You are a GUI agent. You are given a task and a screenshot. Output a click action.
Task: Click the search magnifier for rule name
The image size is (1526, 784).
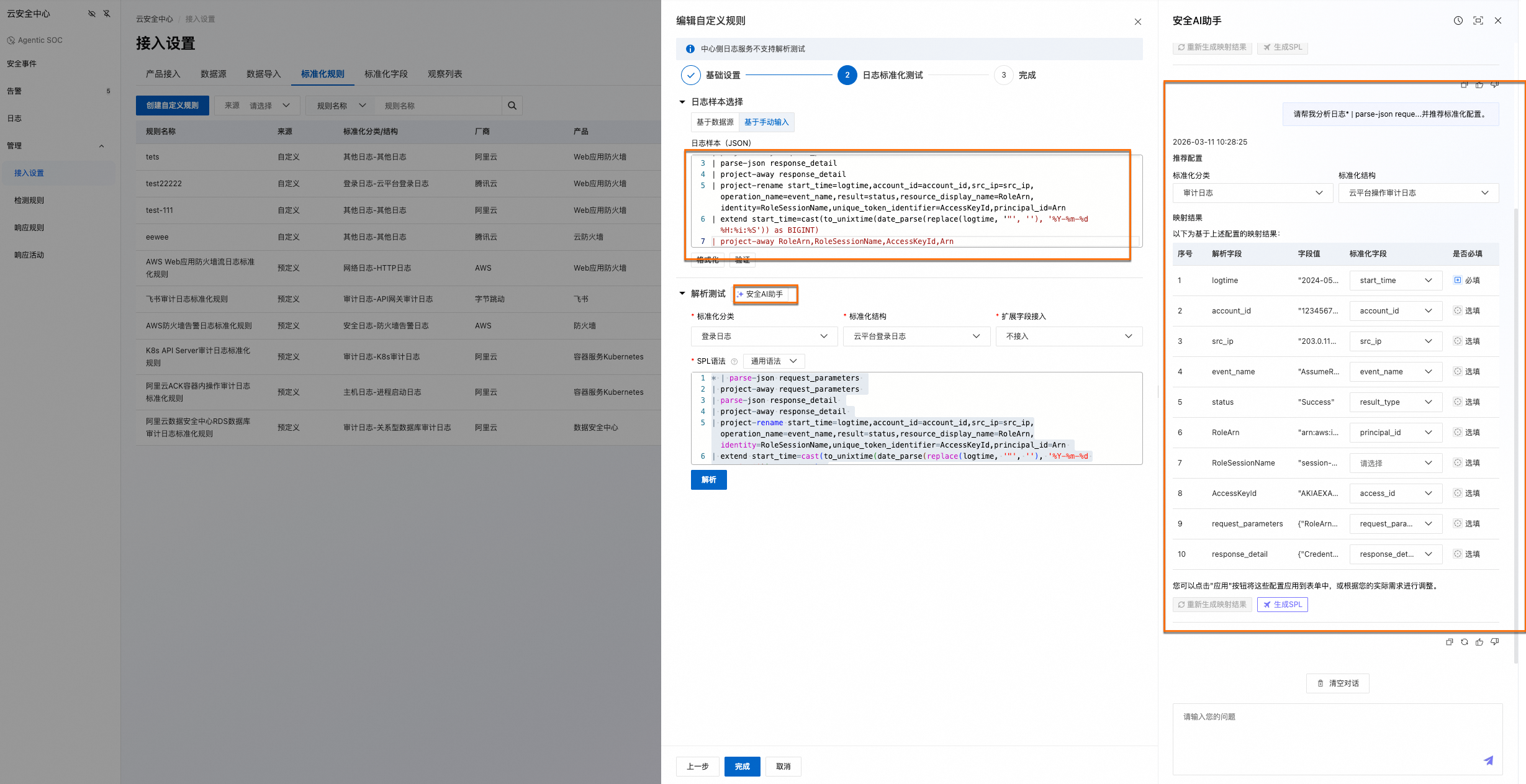point(512,106)
